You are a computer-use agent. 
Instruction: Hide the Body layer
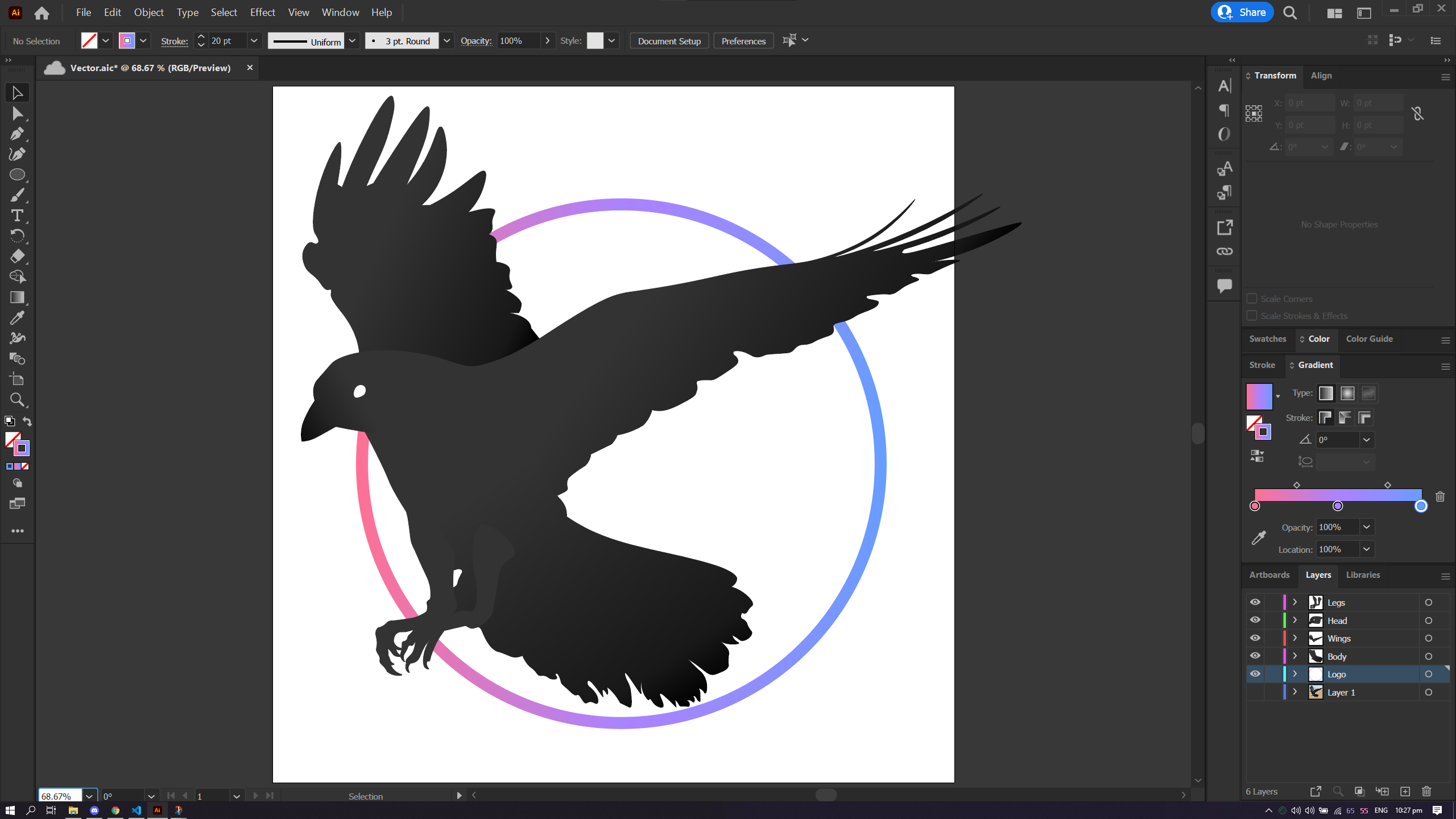click(1255, 656)
